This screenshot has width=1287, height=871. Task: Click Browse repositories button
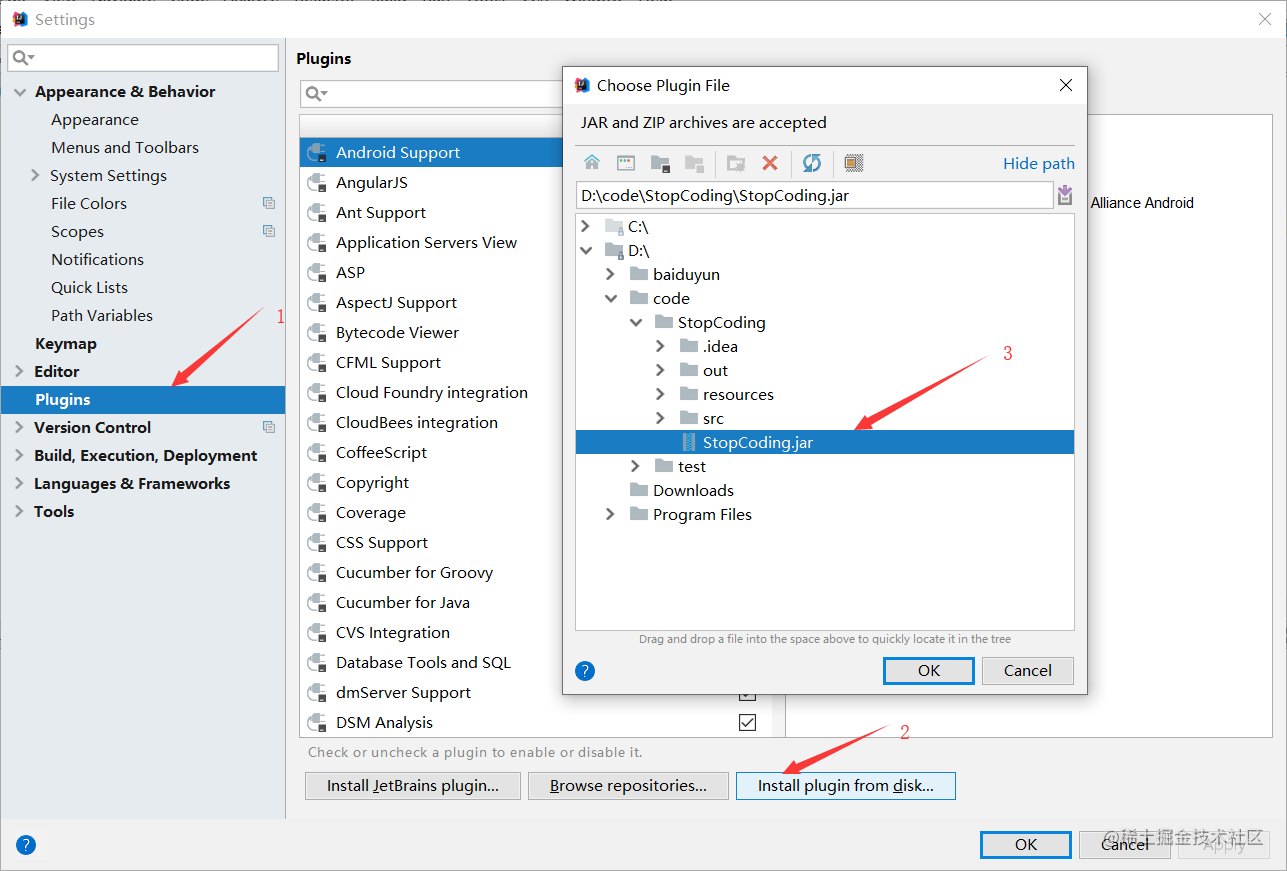pyautogui.click(x=628, y=785)
